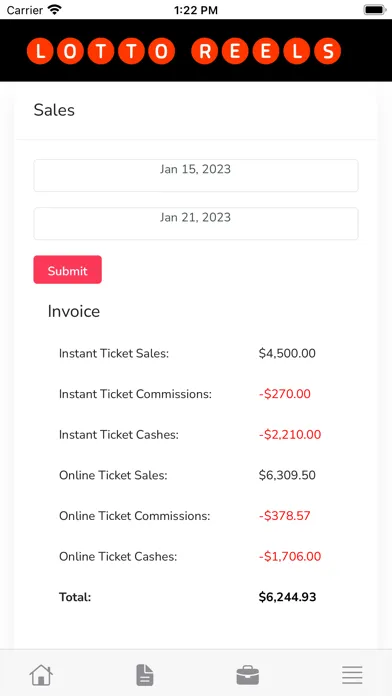The width and height of the screenshot is (392, 696).
Task: Select the Instant Ticket Commissions value -$270.00
Action: click(x=285, y=394)
